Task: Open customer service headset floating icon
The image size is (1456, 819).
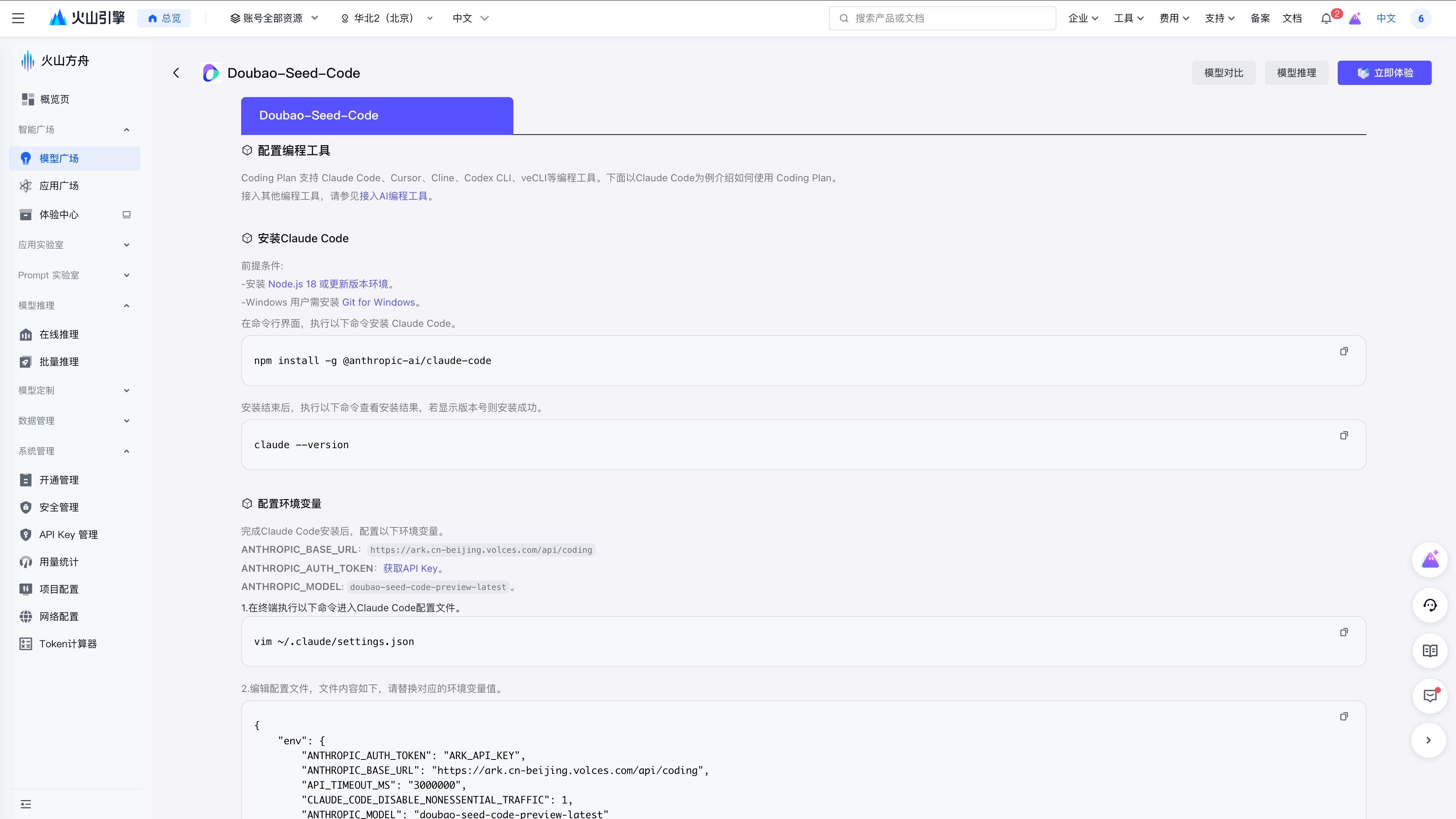Action: 1429,606
